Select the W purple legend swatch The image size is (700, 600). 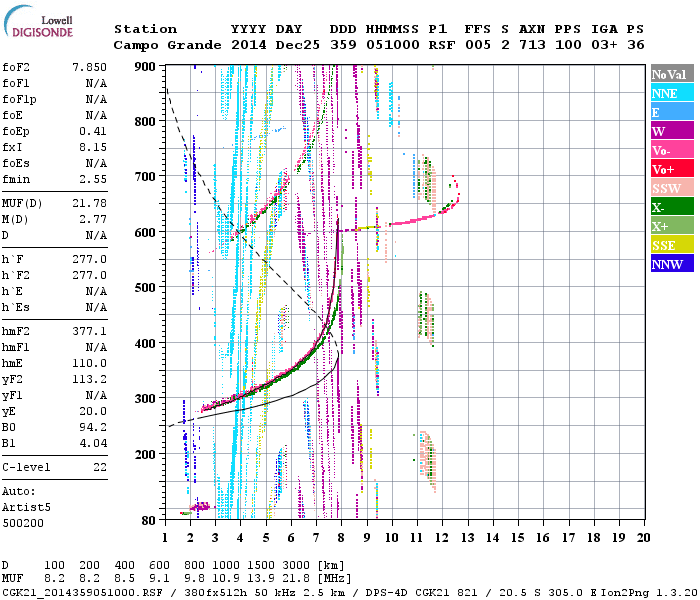672,131
